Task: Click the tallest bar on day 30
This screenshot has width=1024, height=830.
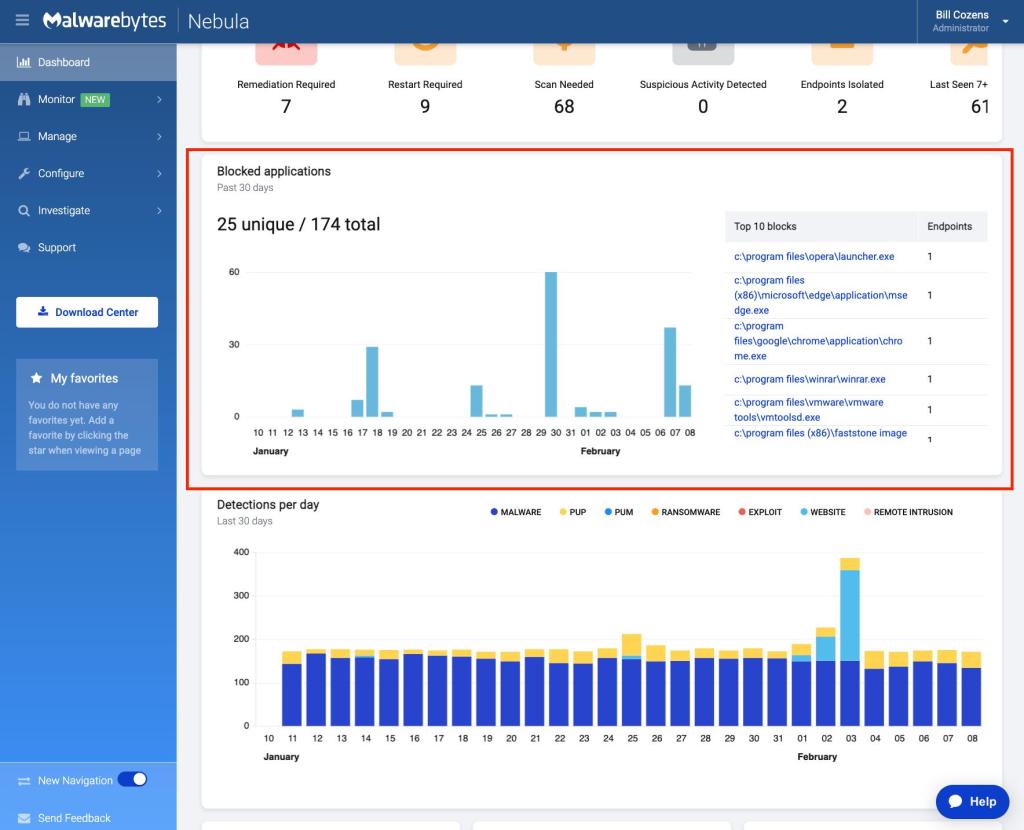Action: [x=550, y=344]
